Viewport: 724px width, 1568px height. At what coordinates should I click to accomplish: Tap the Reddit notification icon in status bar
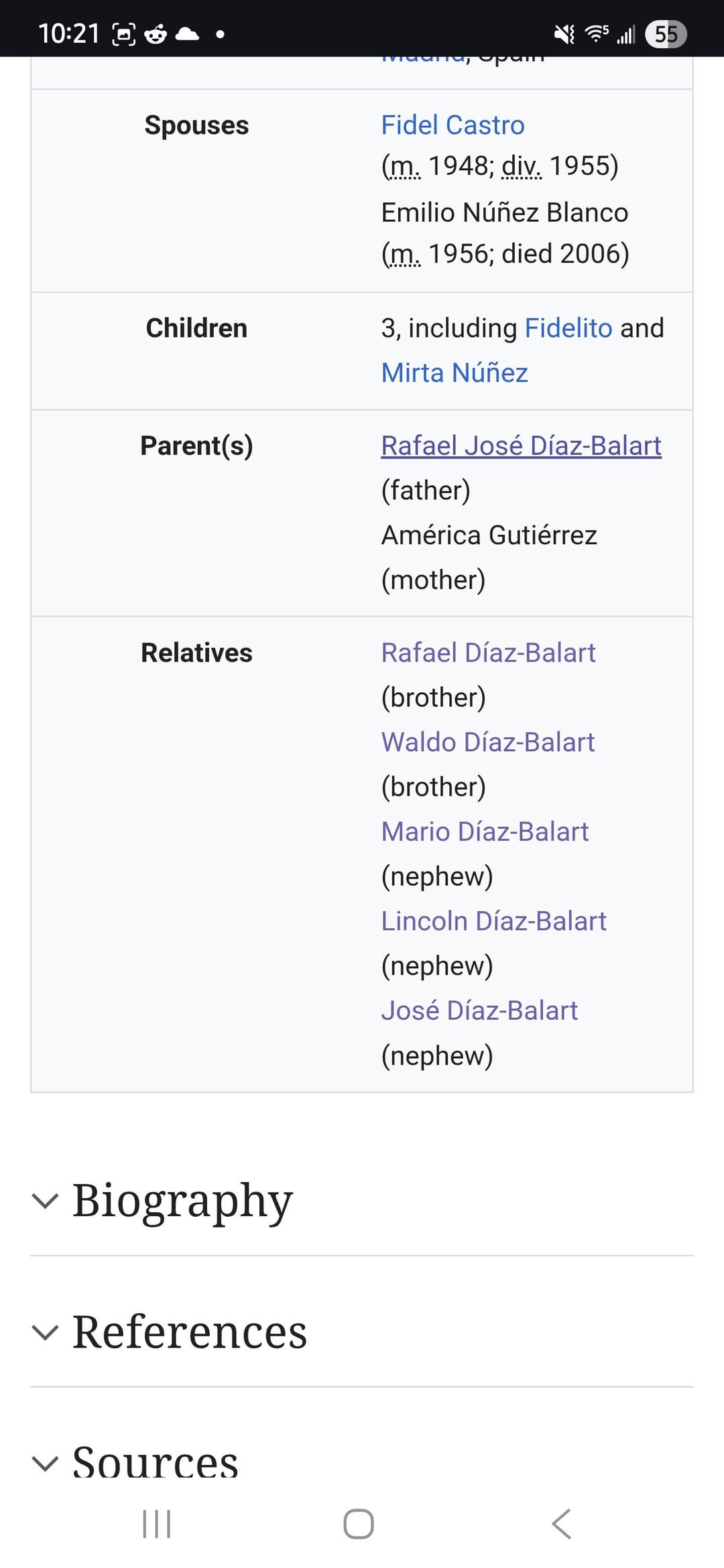point(156,34)
